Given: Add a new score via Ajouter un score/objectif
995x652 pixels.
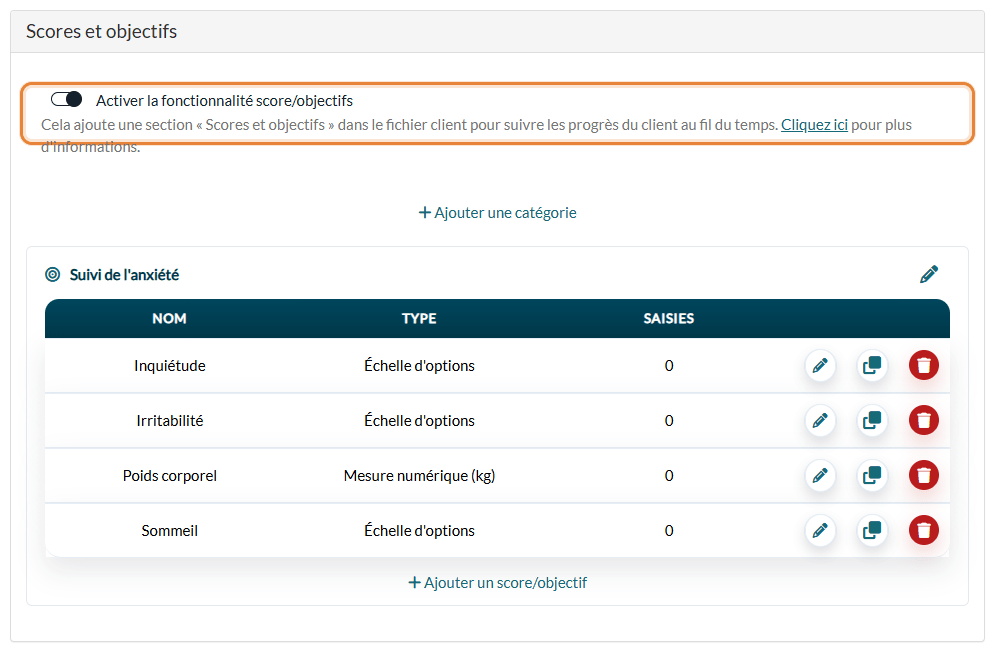Looking at the screenshot, I should (x=498, y=583).
